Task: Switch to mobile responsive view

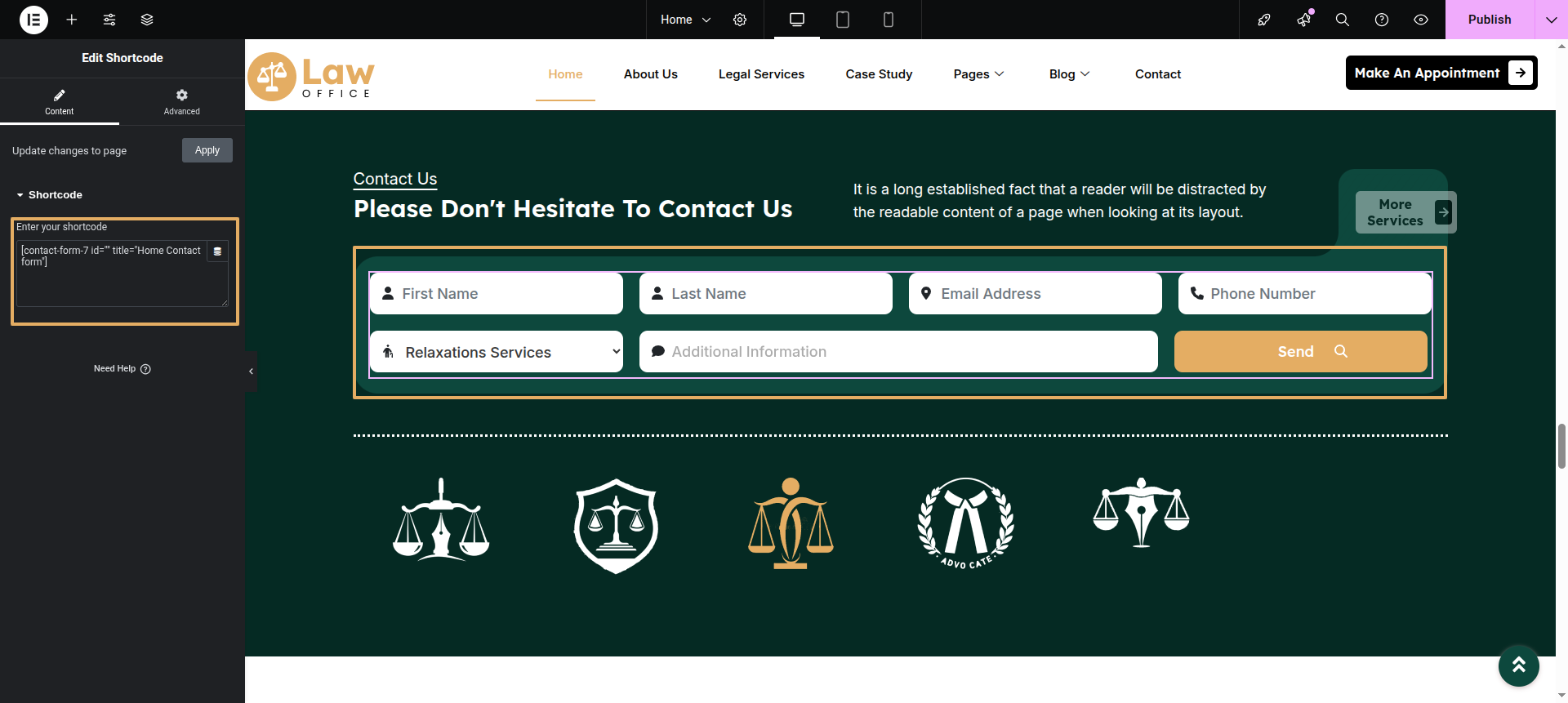Action: click(889, 20)
